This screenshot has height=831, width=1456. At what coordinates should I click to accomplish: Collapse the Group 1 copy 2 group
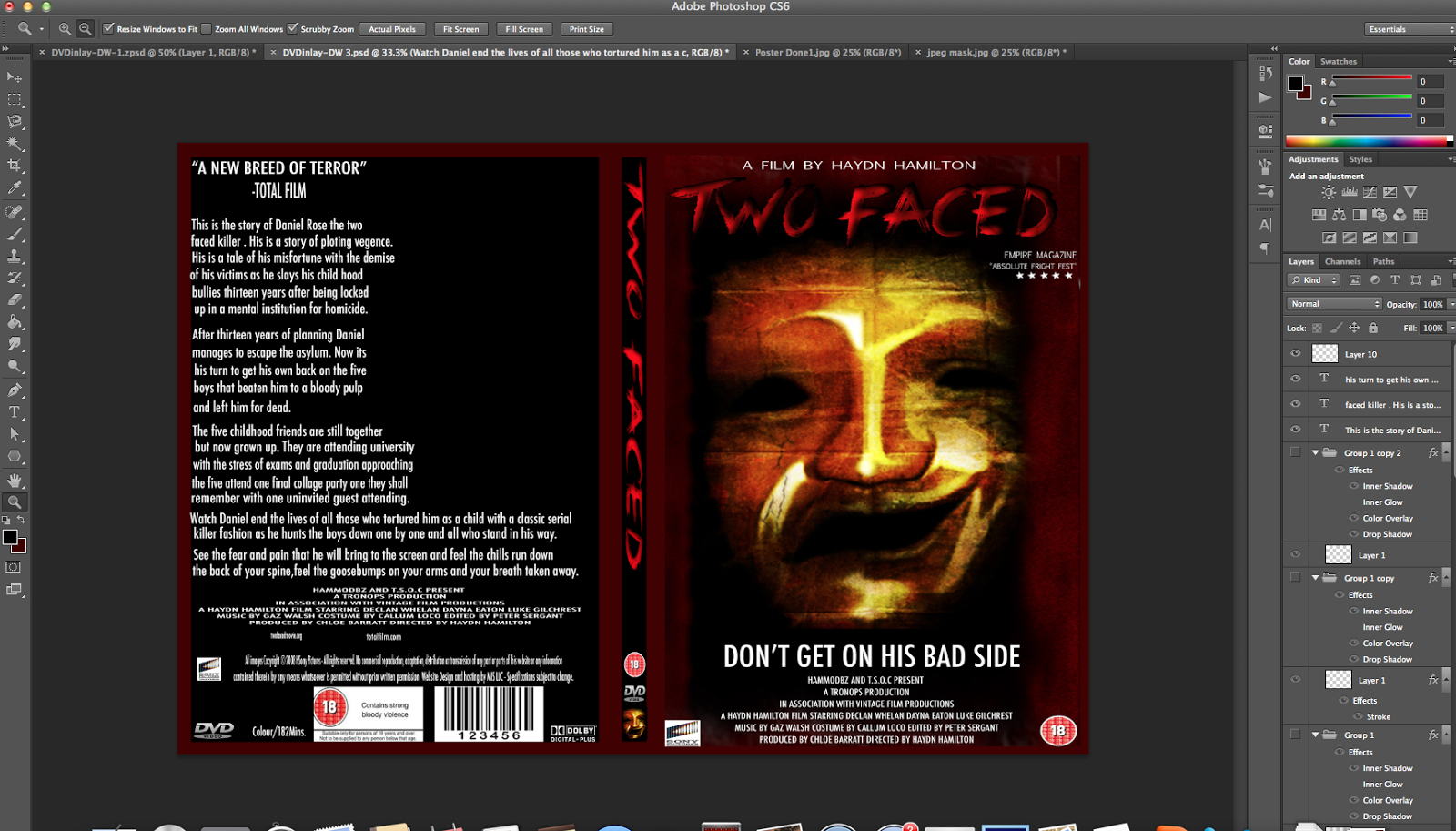pos(1317,452)
